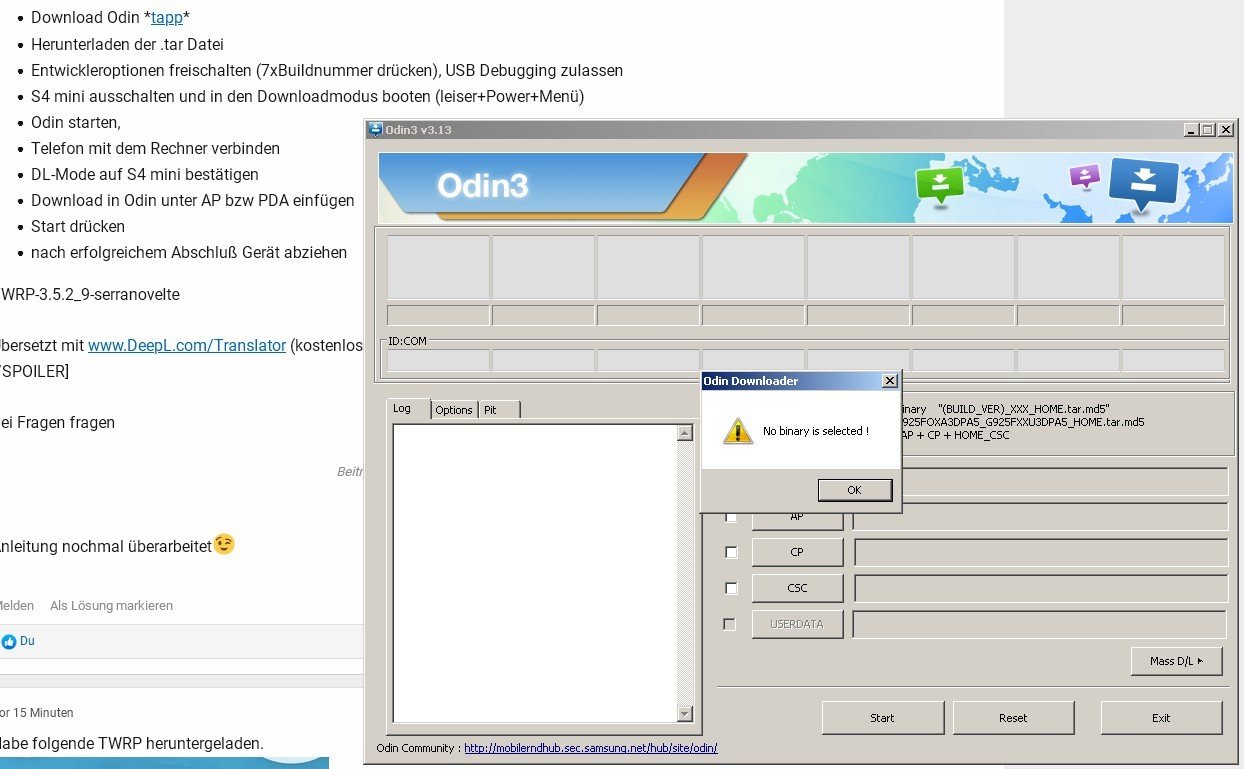Image resolution: width=1244 pixels, height=769 pixels.
Task: Switch to the Log tab
Action: click(x=409, y=409)
